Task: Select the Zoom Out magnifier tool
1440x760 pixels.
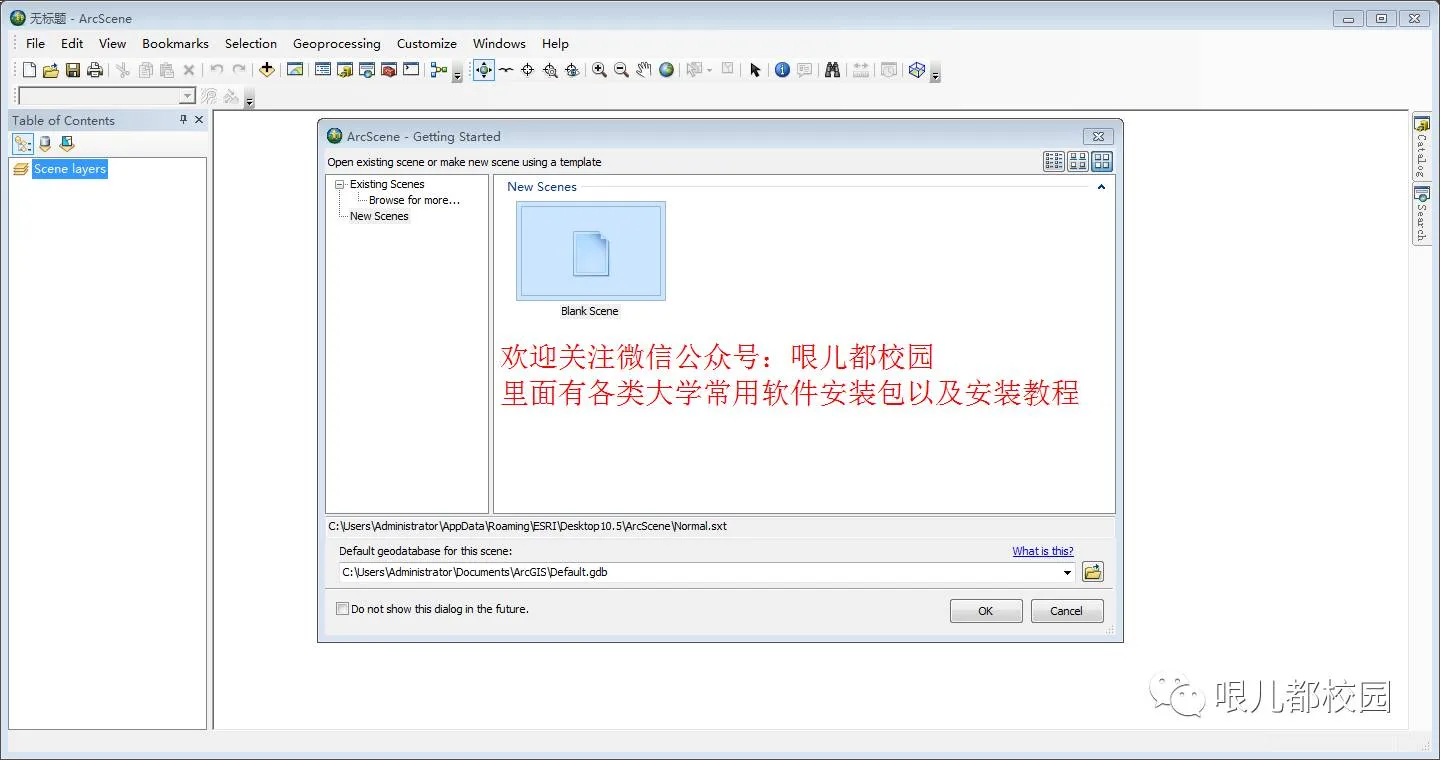Action: (621, 70)
